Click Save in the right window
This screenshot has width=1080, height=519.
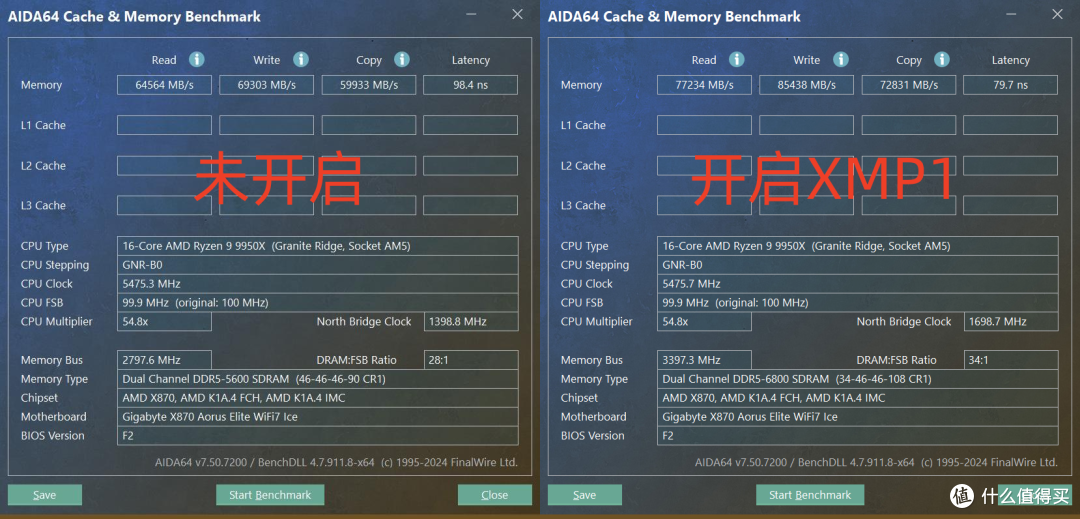tap(585, 495)
